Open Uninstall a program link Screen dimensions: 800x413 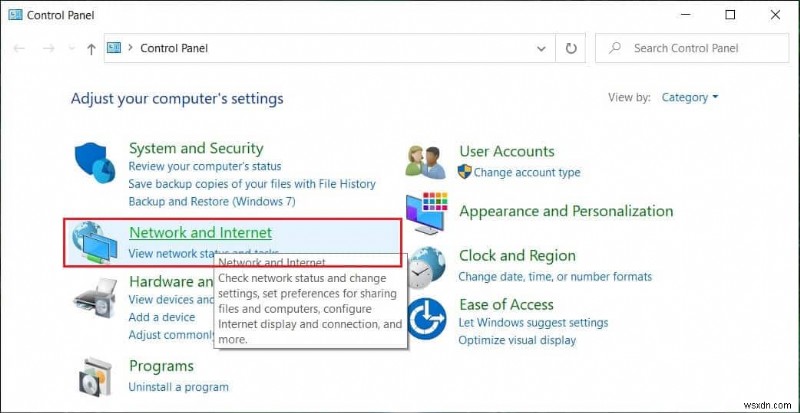pyautogui.click(x=179, y=387)
